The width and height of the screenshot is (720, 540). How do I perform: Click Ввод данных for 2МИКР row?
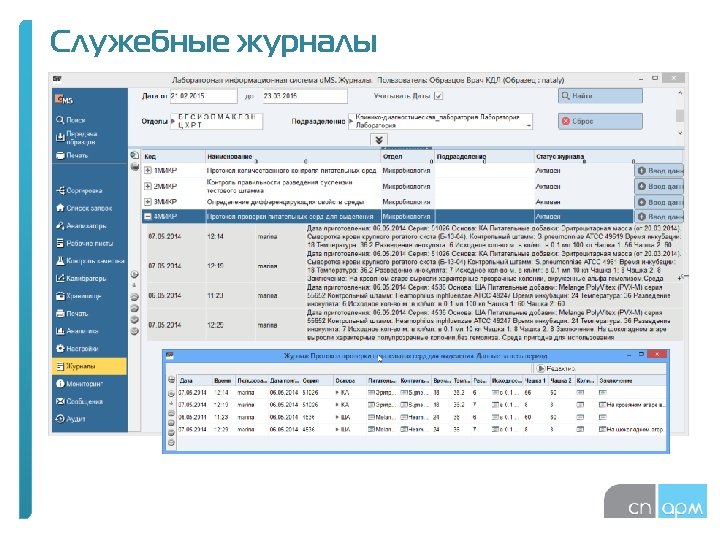659,186
